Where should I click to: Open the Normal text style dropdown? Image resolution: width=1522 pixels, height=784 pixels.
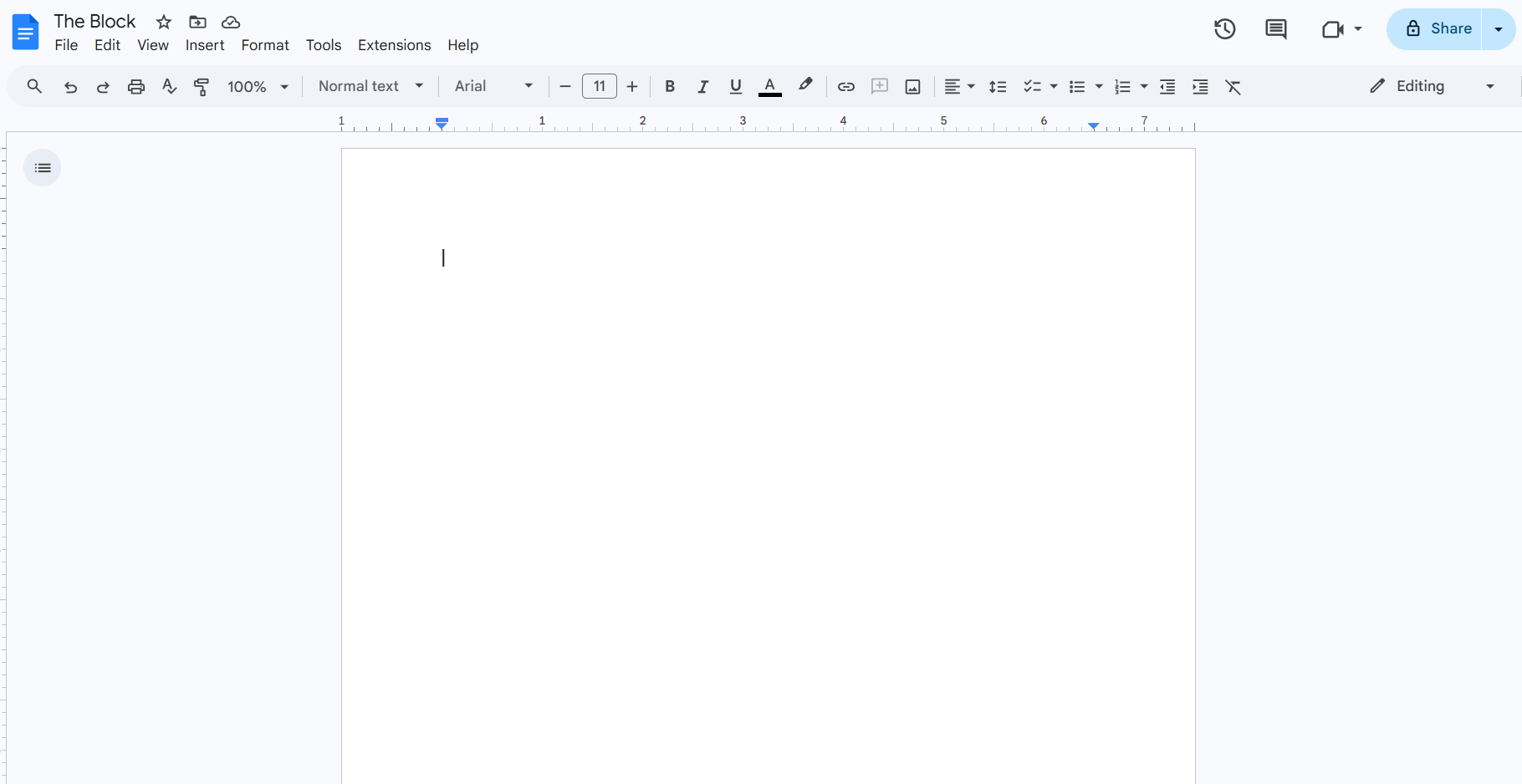coord(370,86)
